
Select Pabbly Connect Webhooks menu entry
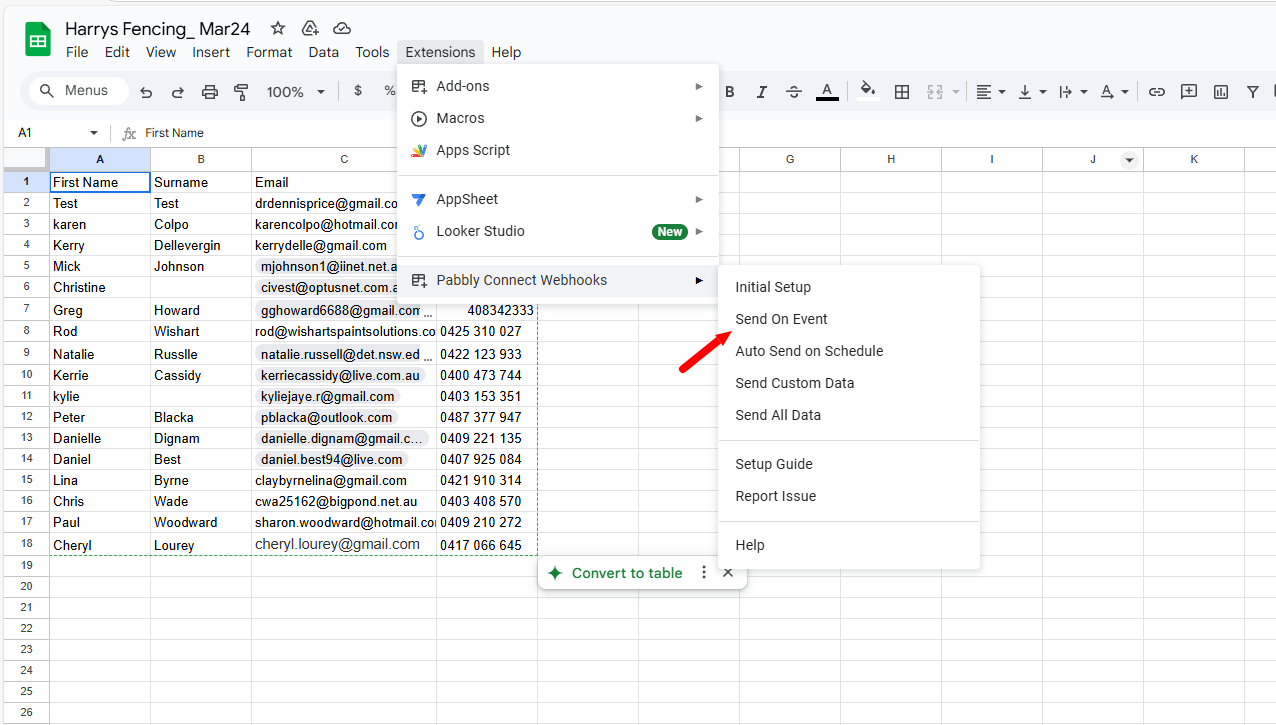click(558, 280)
